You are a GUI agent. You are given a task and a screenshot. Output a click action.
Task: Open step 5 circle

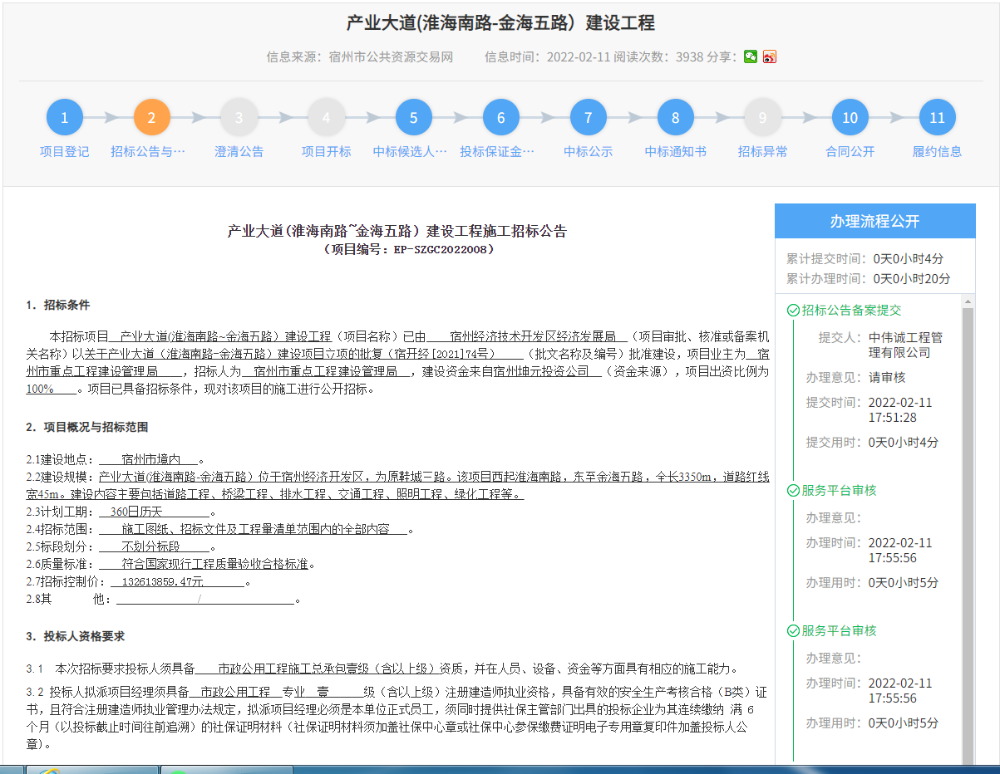[413, 117]
